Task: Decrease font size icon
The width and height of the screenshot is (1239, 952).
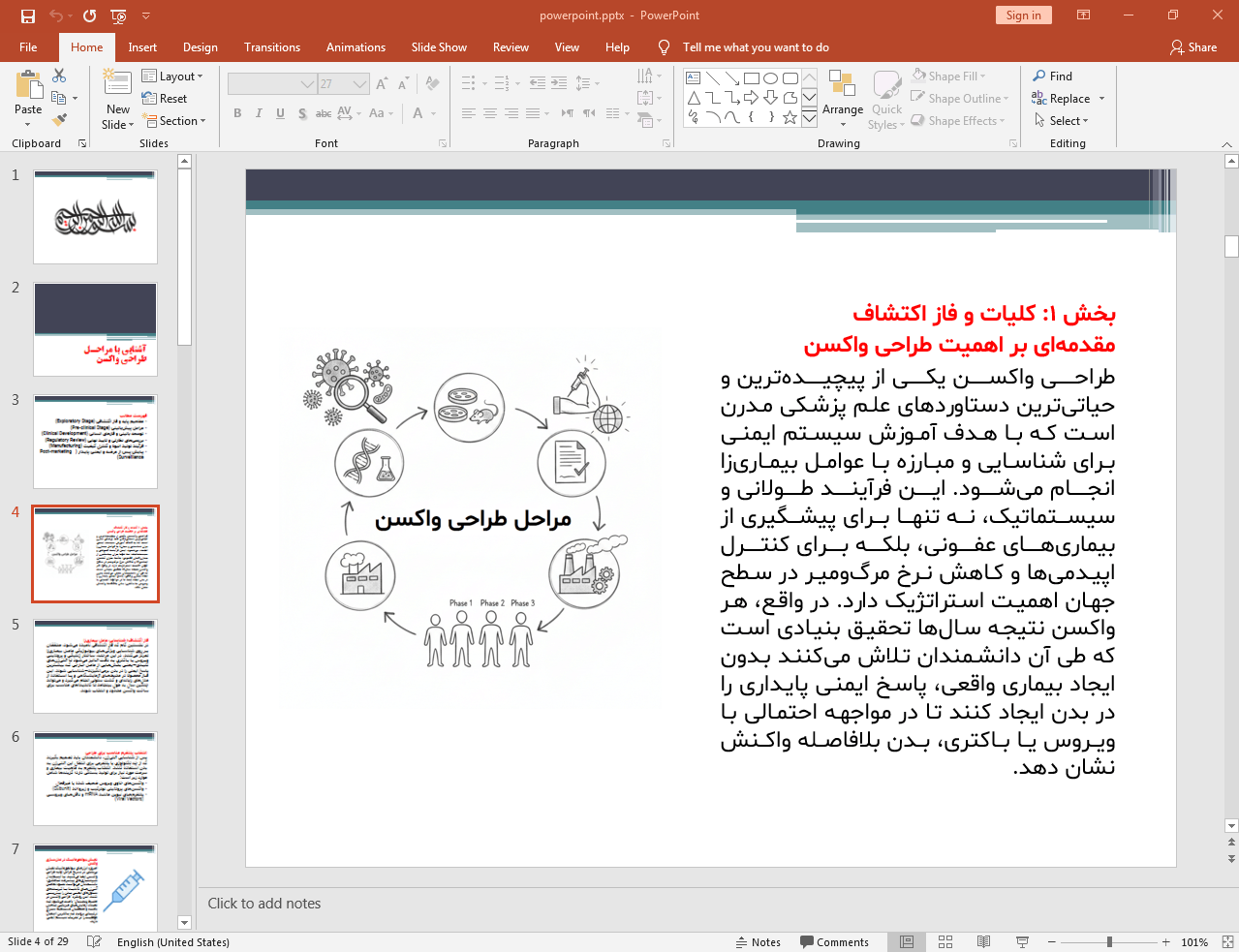Action: point(403,84)
